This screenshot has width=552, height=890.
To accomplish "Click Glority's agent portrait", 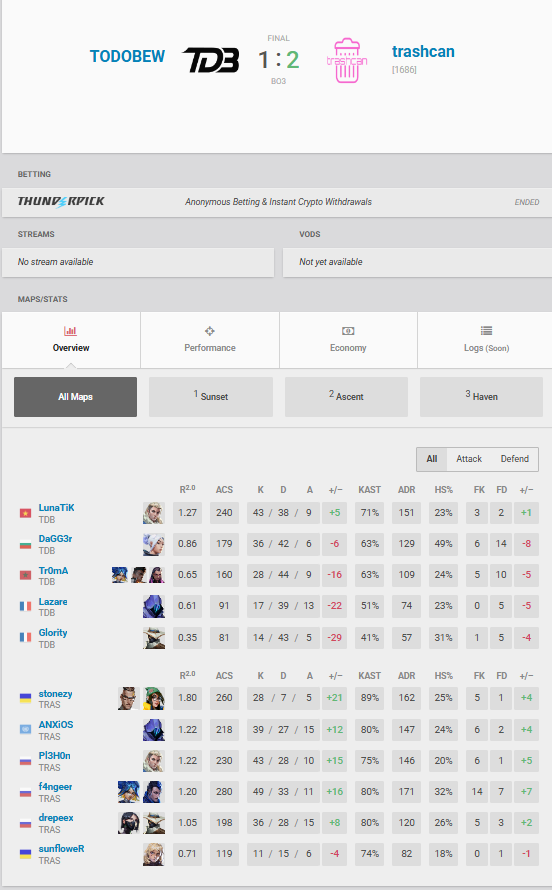I will pyautogui.click(x=153, y=638).
